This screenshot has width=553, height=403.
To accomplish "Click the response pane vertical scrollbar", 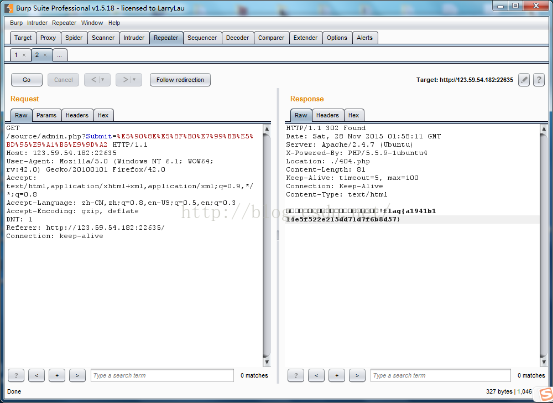I will click(x=543, y=245).
